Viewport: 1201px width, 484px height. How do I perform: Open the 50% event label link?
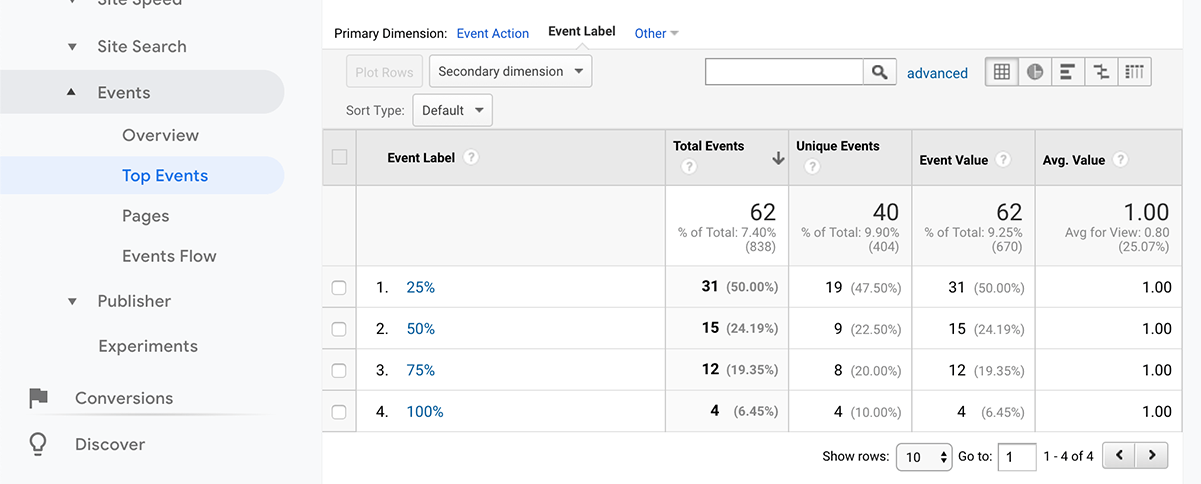pos(420,329)
